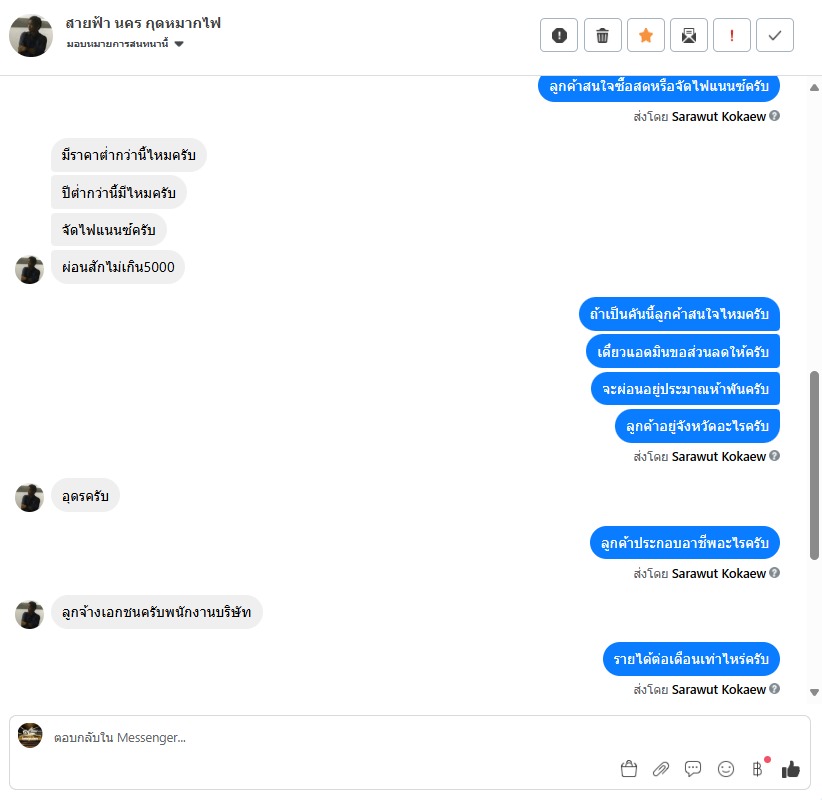Open the emoji picker smiley icon
Viewport: 822px width, 800px height.
pyautogui.click(x=726, y=769)
